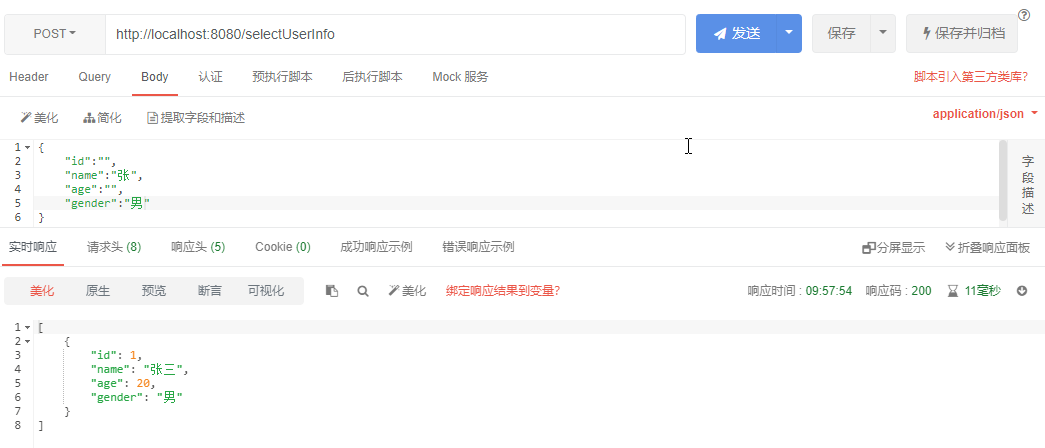Open the 响应头 (5) tab
The width and height of the screenshot is (1045, 448).
[x=198, y=247]
